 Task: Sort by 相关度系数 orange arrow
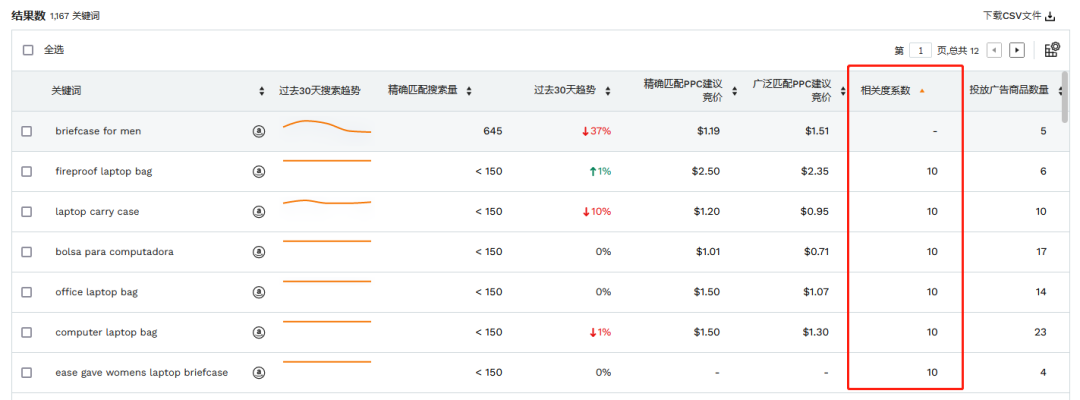click(x=922, y=91)
